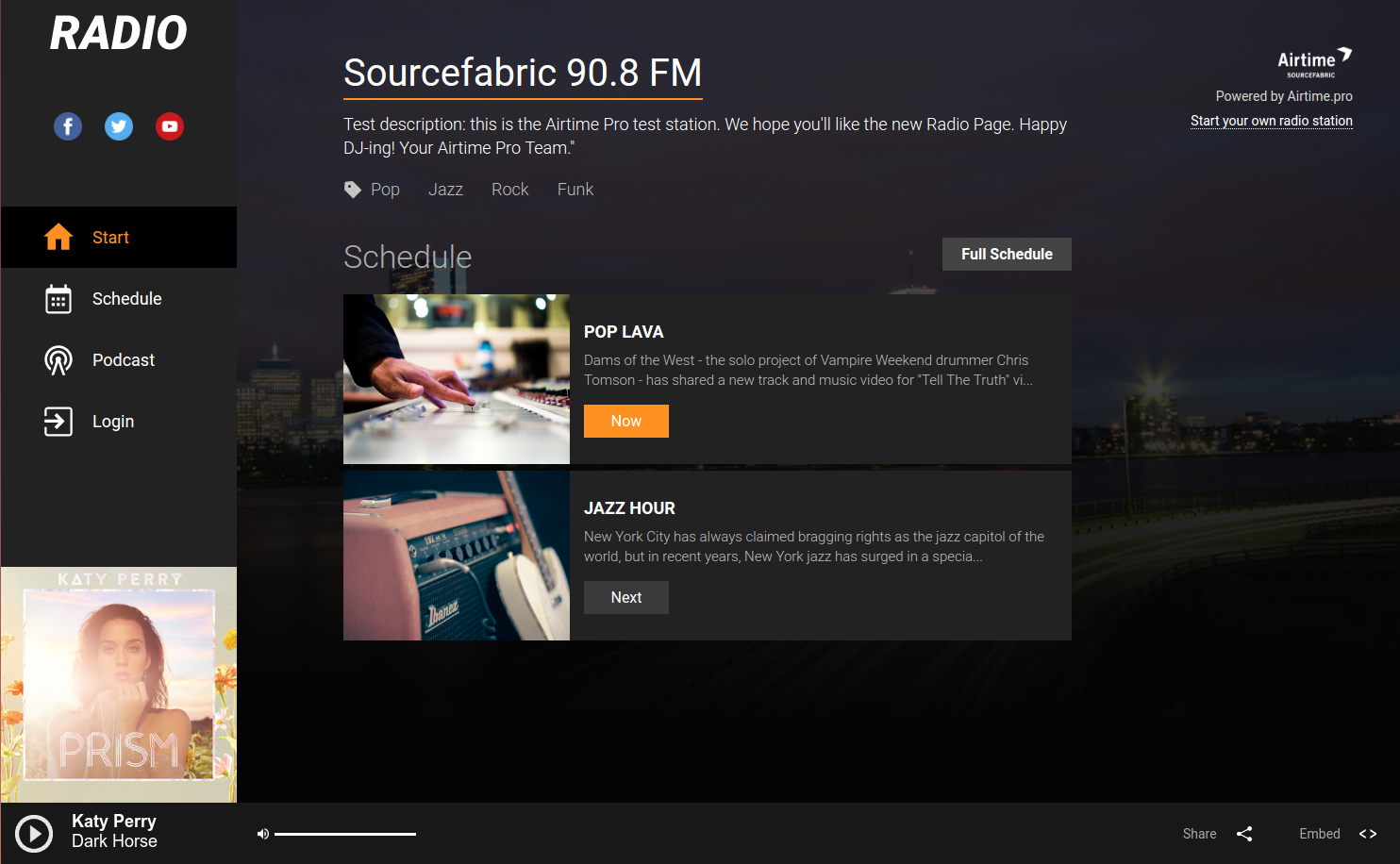Select the Schedule calendar icon
The height and width of the screenshot is (864, 1400).
(x=58, y=298)
